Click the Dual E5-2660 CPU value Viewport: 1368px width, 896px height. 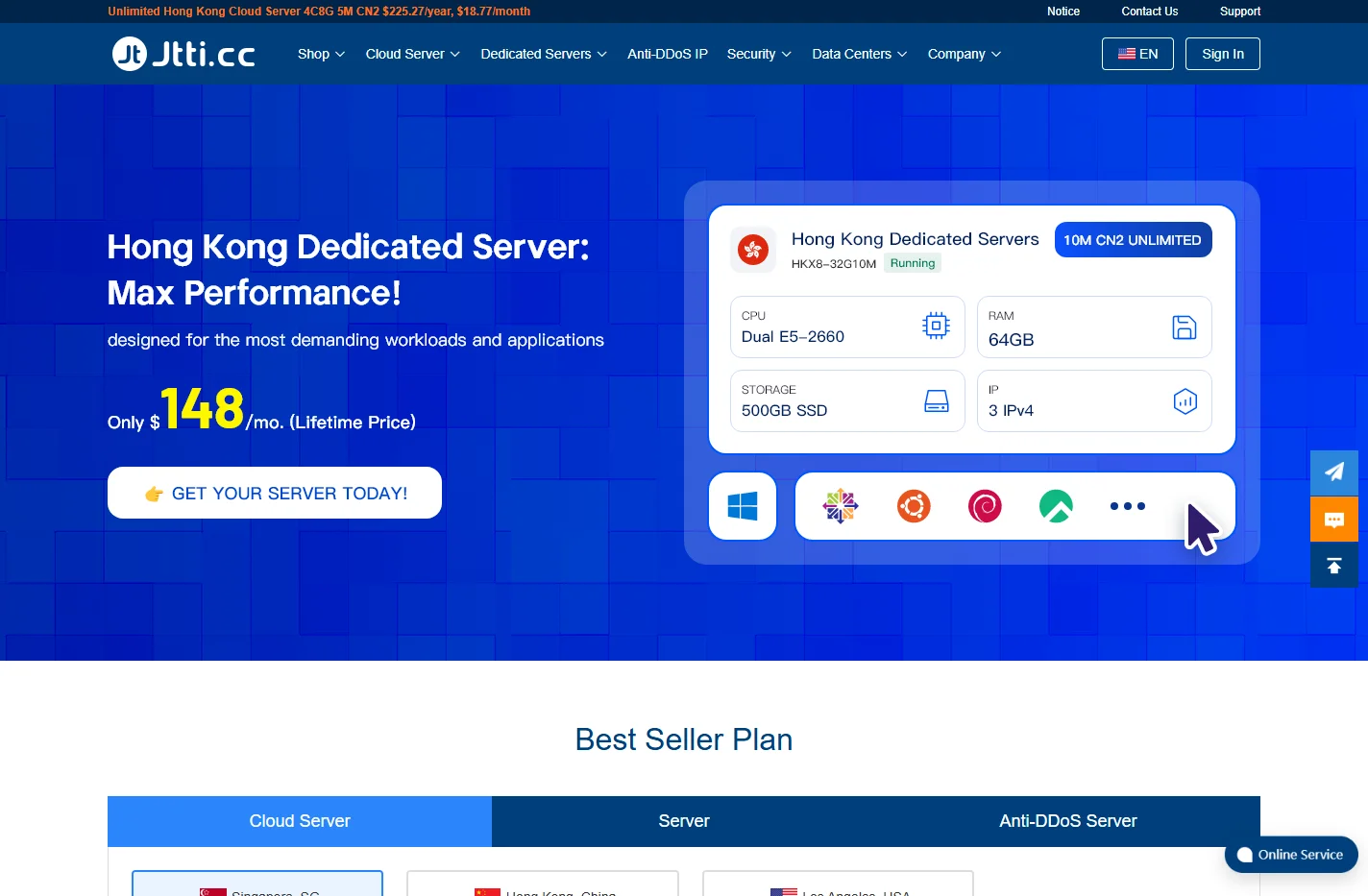point(793,337)
